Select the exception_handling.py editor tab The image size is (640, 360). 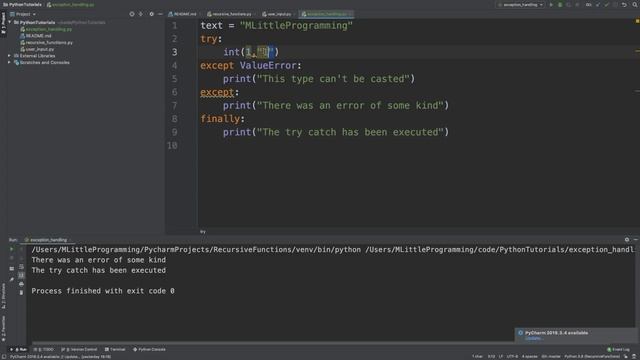(x=326, y=14)
